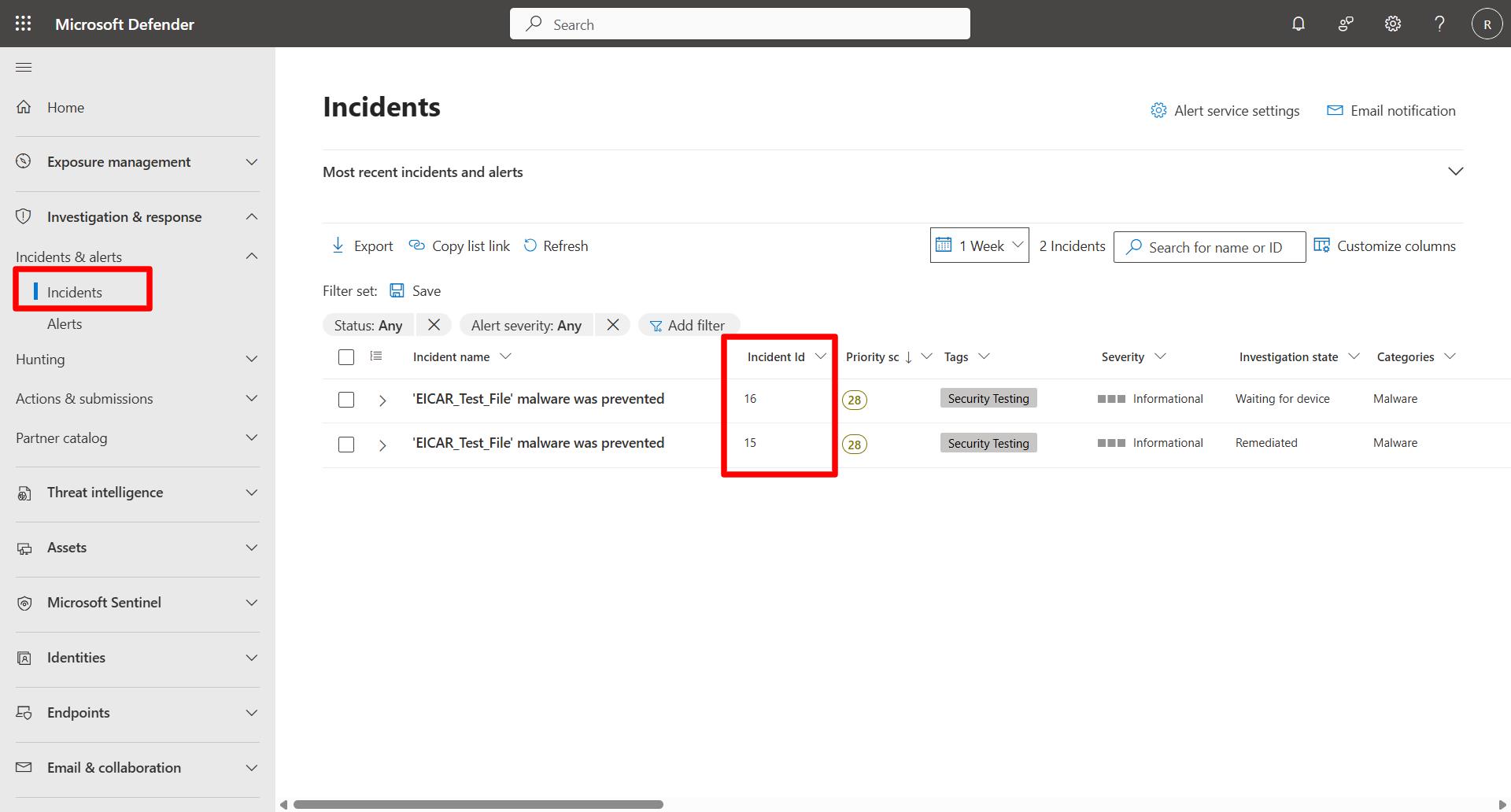This screenshot has width=1511, height=812.
Task: Click the global Search box
Action: [x=740, y=24]
